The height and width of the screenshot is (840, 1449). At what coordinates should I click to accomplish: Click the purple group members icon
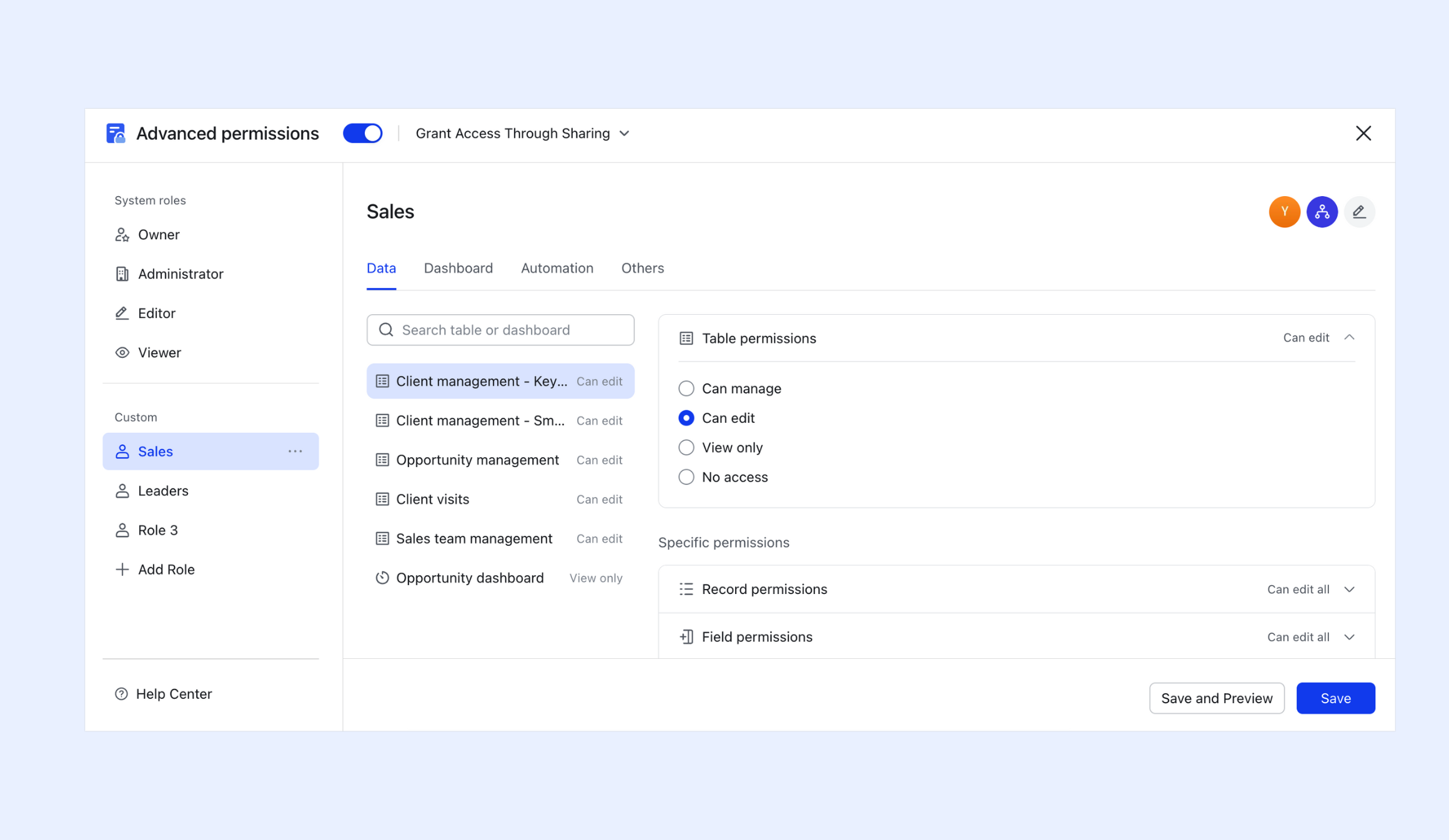pyautogui.click(x=1322, y=212)
